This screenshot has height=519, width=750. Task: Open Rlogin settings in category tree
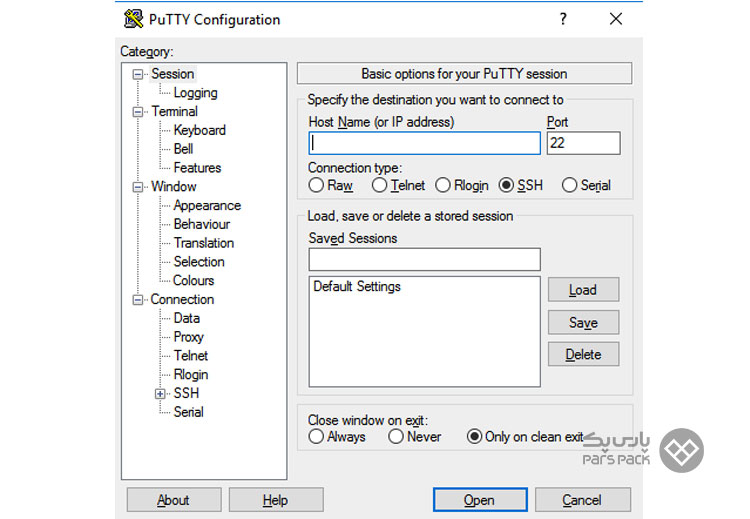pyautogui.click(x=191, y=375)
